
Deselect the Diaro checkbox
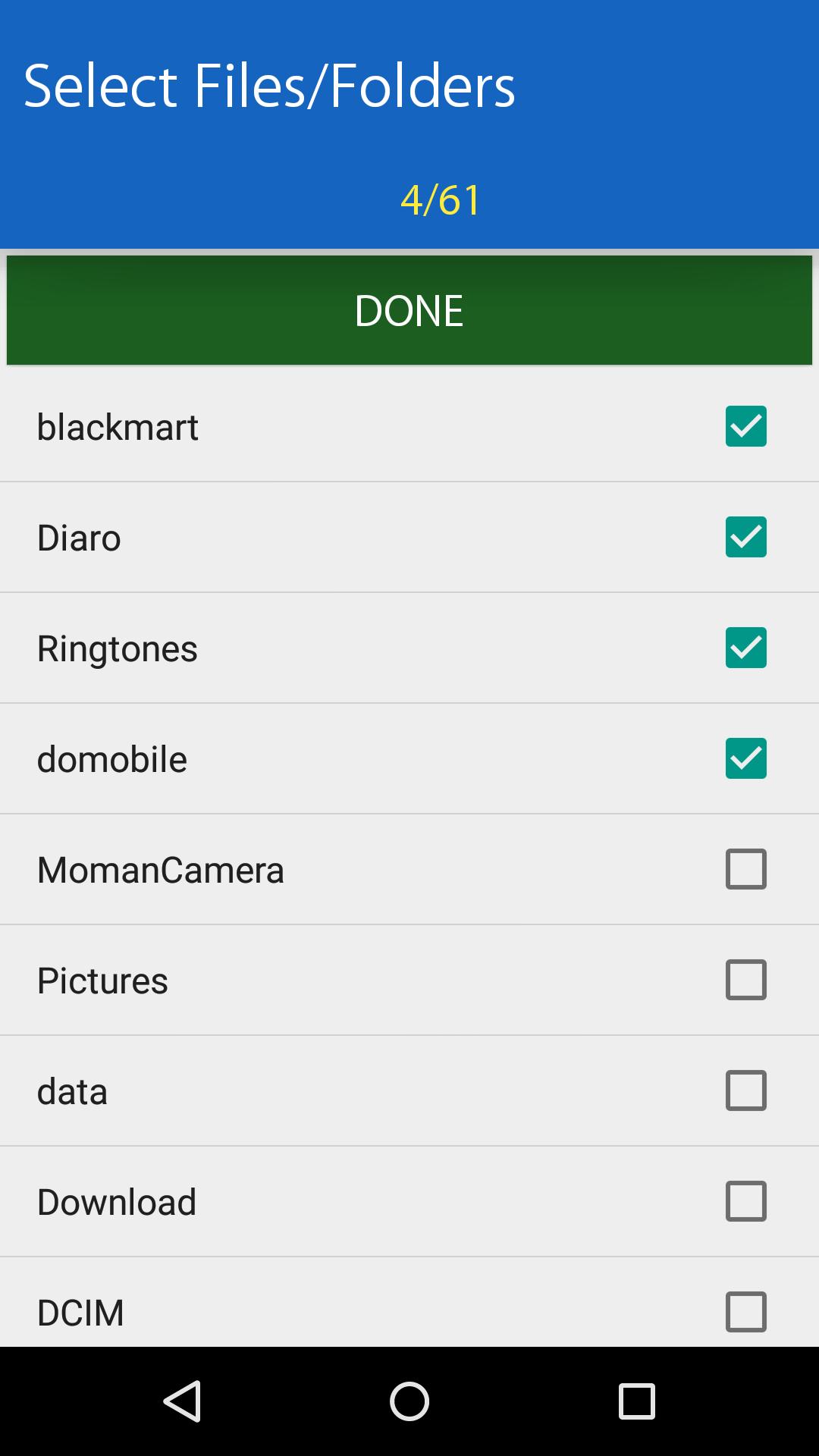point(745,537)
